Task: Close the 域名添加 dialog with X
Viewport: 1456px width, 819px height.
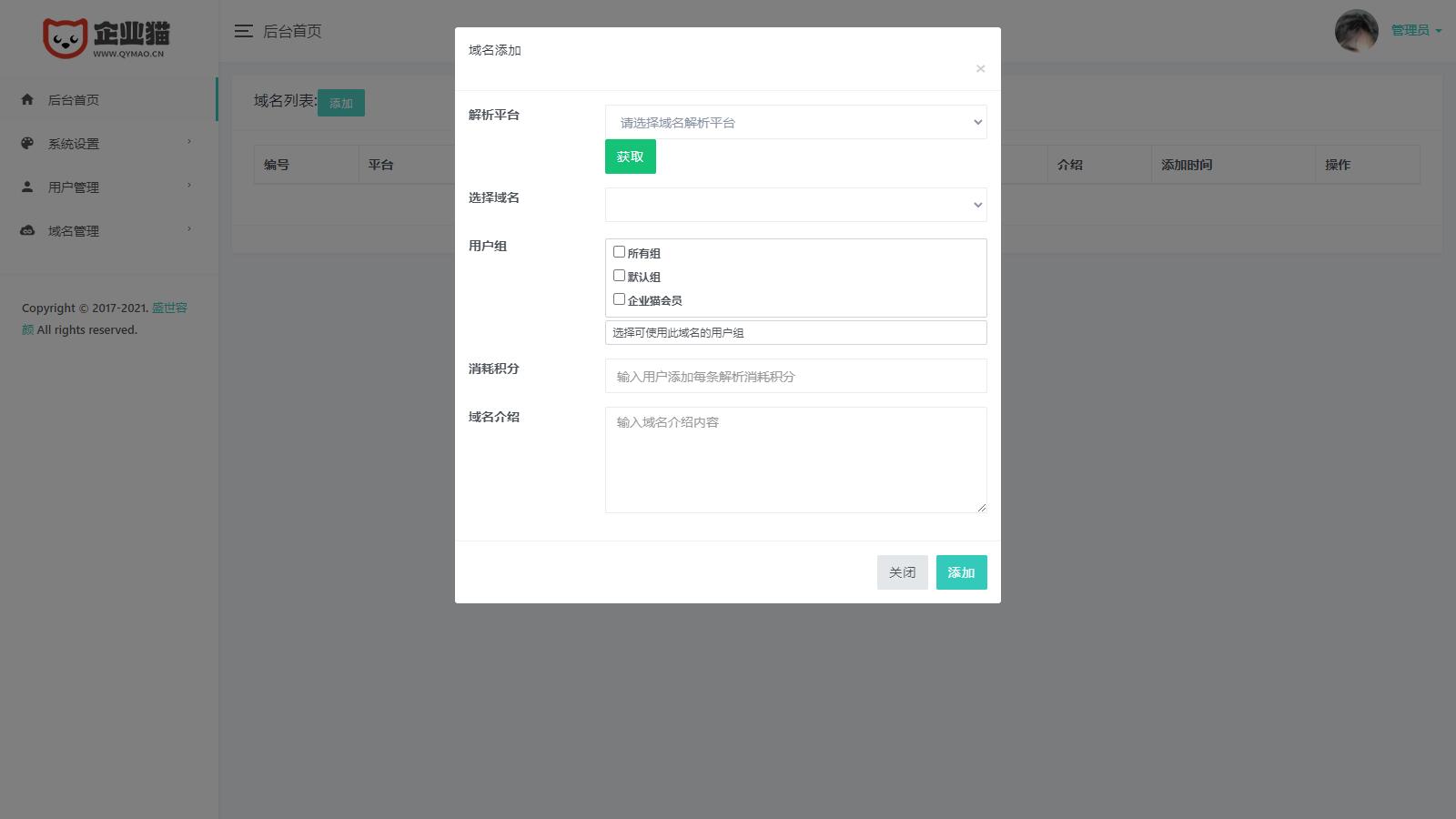Action: (980, 69)
